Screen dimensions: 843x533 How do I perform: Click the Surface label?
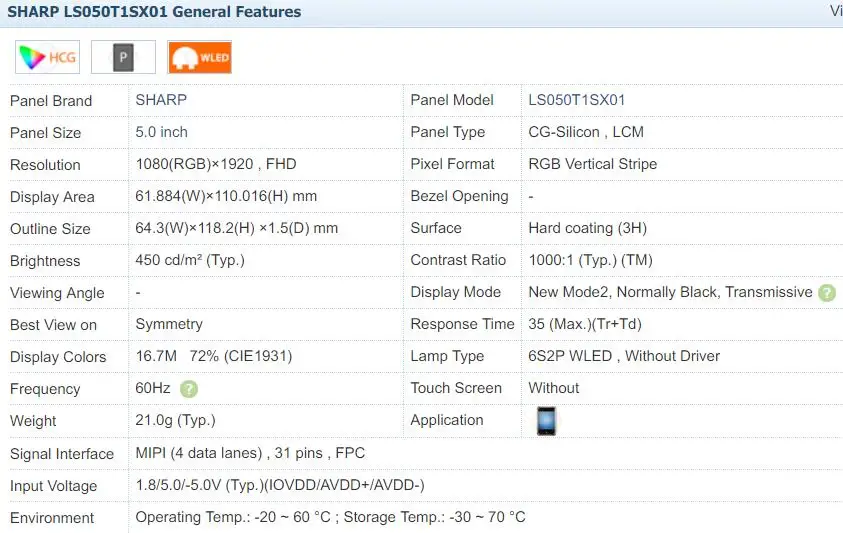(436, 228)
